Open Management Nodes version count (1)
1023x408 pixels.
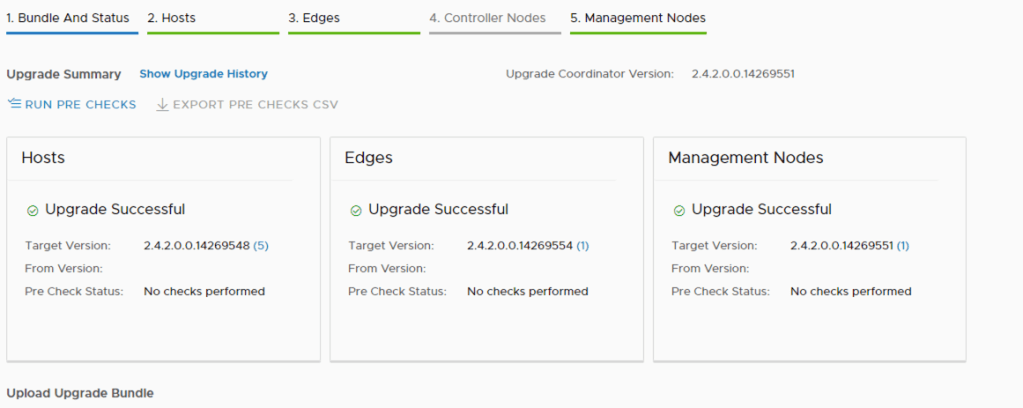point(903,245)
